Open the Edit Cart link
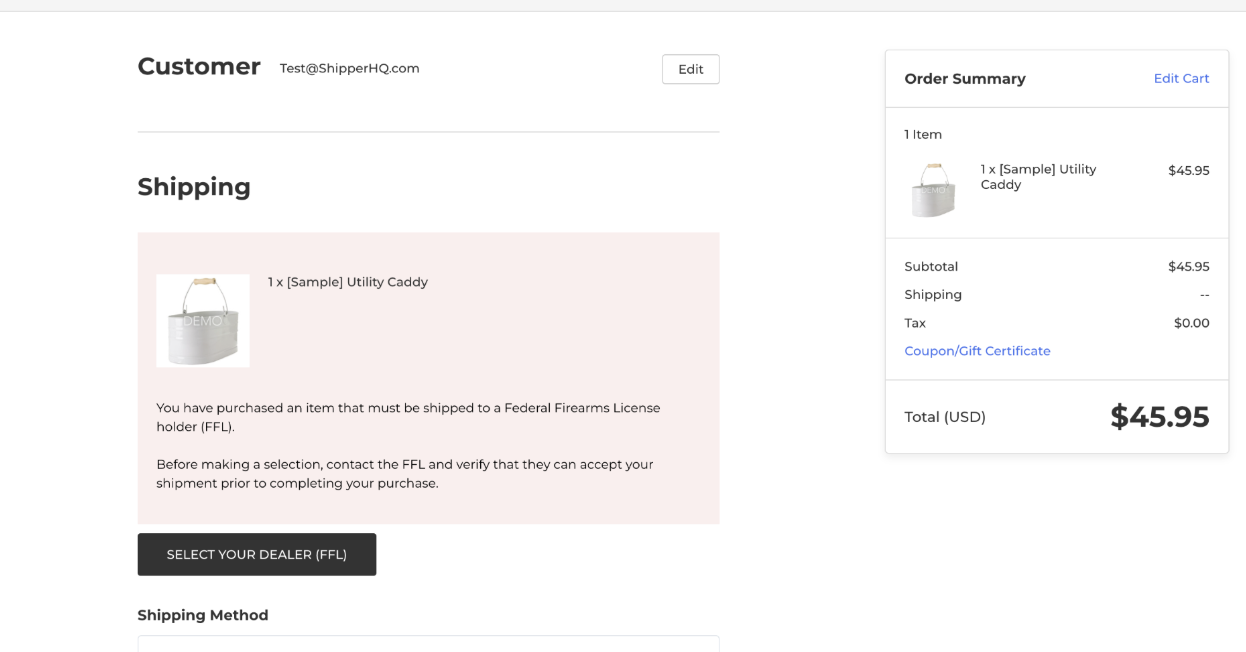The width and height of the screenshot is (1246, 652). 1181,78
